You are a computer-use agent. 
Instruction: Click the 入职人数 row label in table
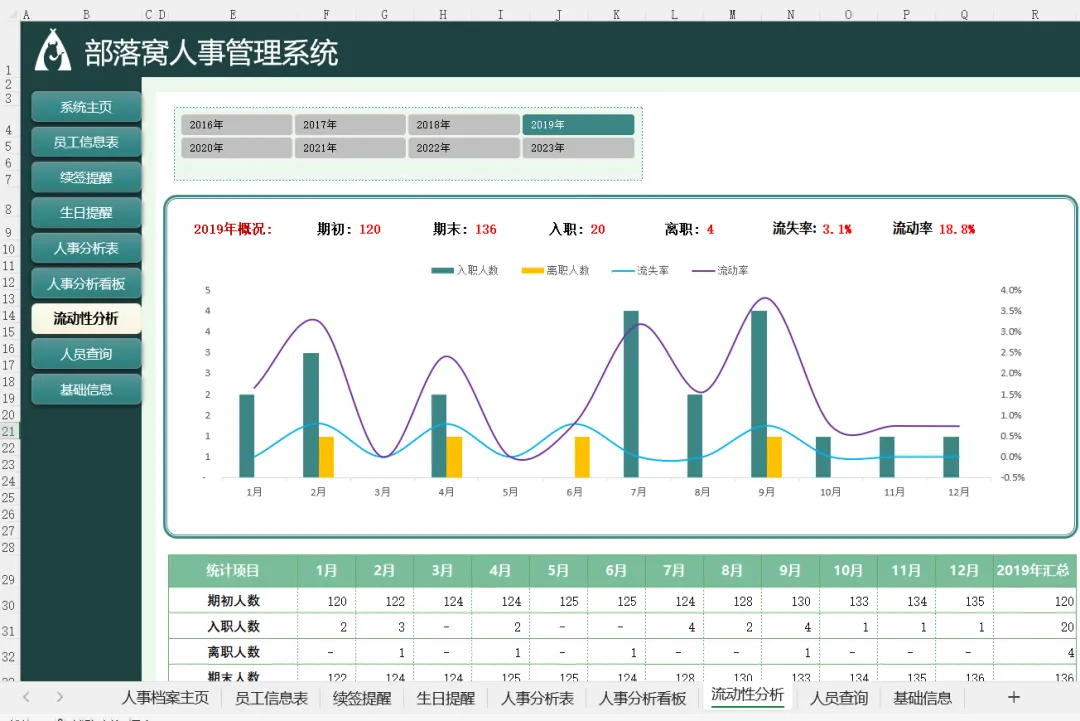233,627
